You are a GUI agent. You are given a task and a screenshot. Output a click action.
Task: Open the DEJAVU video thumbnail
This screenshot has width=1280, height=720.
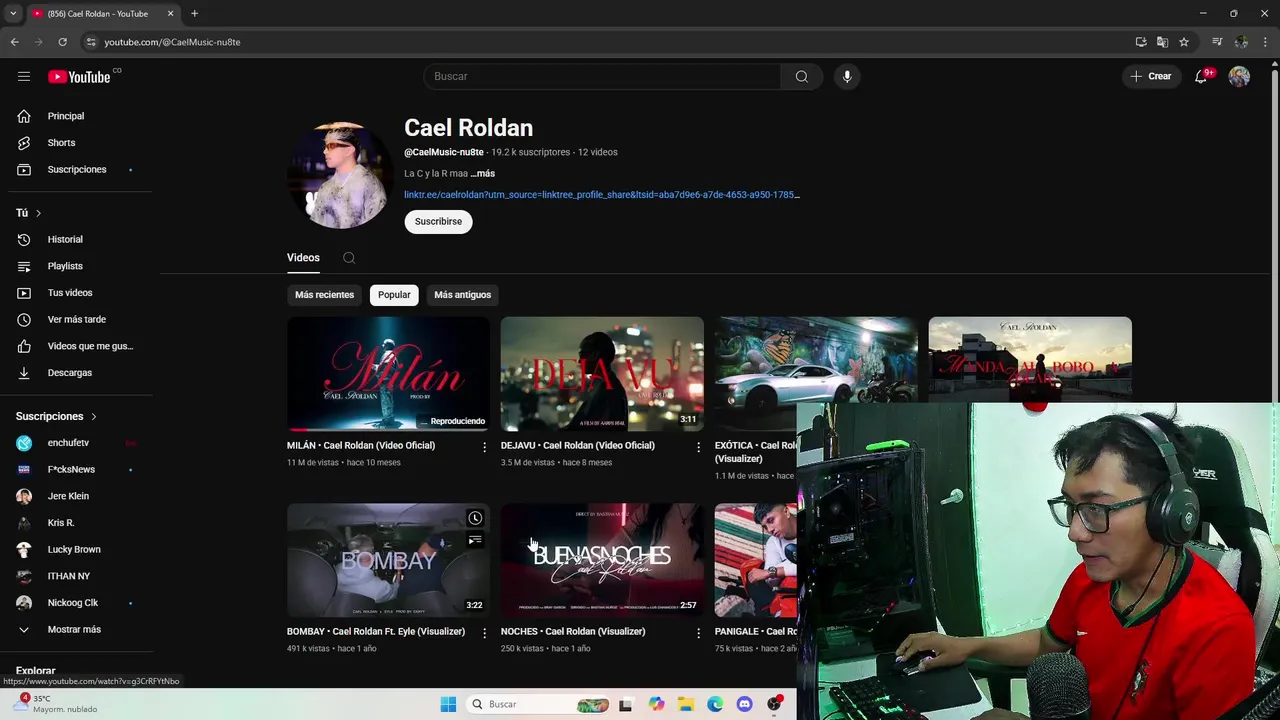[x=602, y=374]
